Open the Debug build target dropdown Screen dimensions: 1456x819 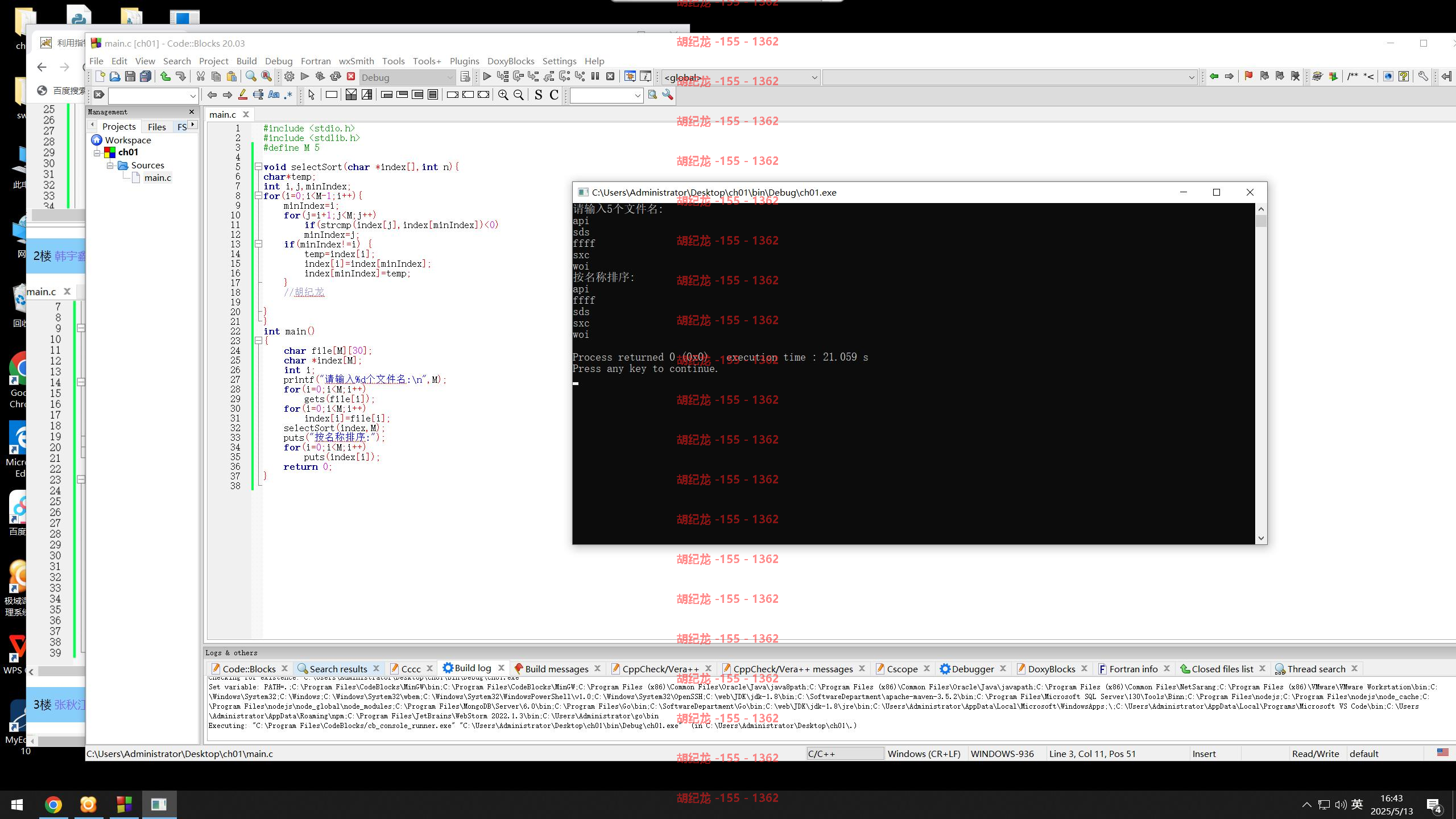tap(407, 77)
